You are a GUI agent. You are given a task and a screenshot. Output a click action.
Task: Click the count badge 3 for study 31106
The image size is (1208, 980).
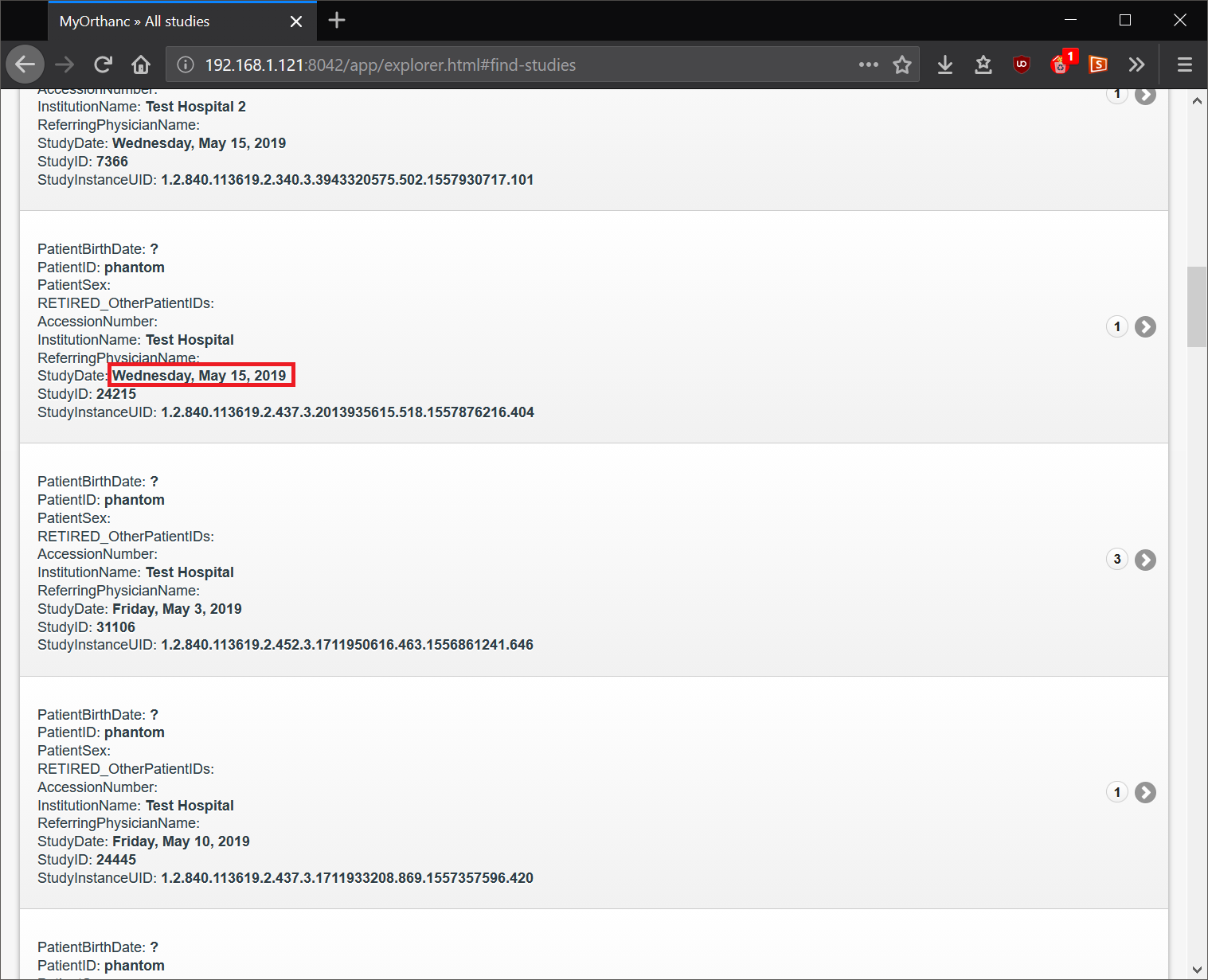pyautogui.click(x=1117, y=560)
